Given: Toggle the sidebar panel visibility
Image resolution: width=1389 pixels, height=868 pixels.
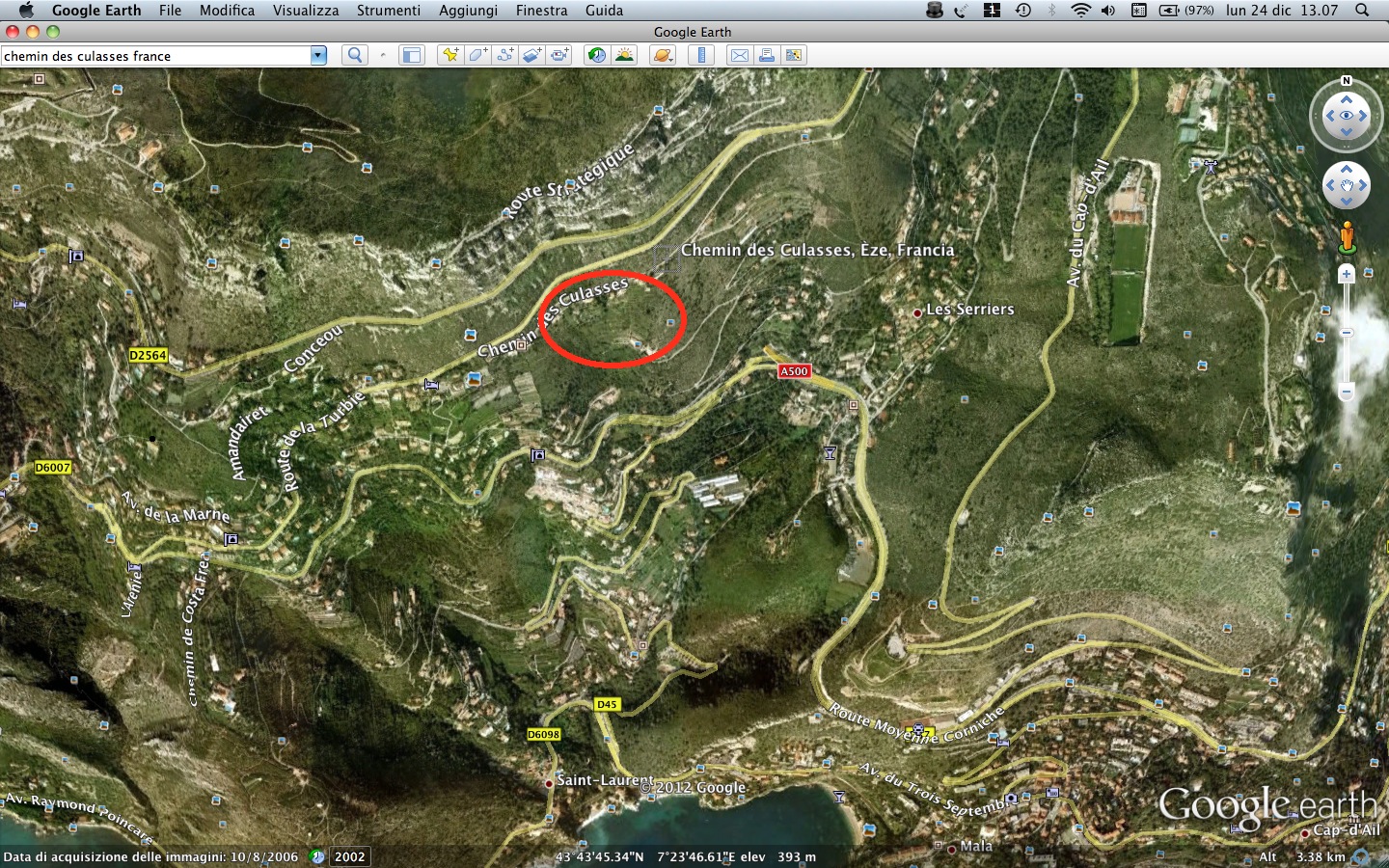Looking at the screenshot, I should (x=411, y=55).
